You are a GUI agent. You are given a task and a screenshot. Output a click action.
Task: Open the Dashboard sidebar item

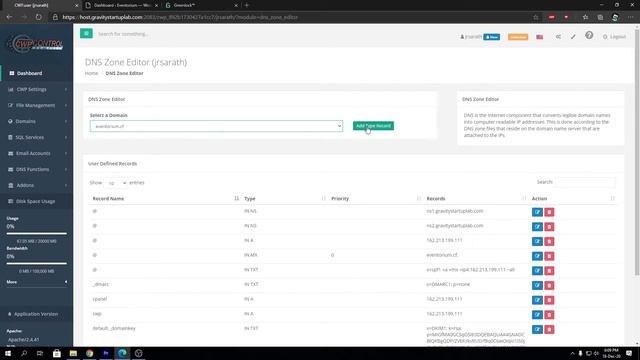(x=37, y=73)
